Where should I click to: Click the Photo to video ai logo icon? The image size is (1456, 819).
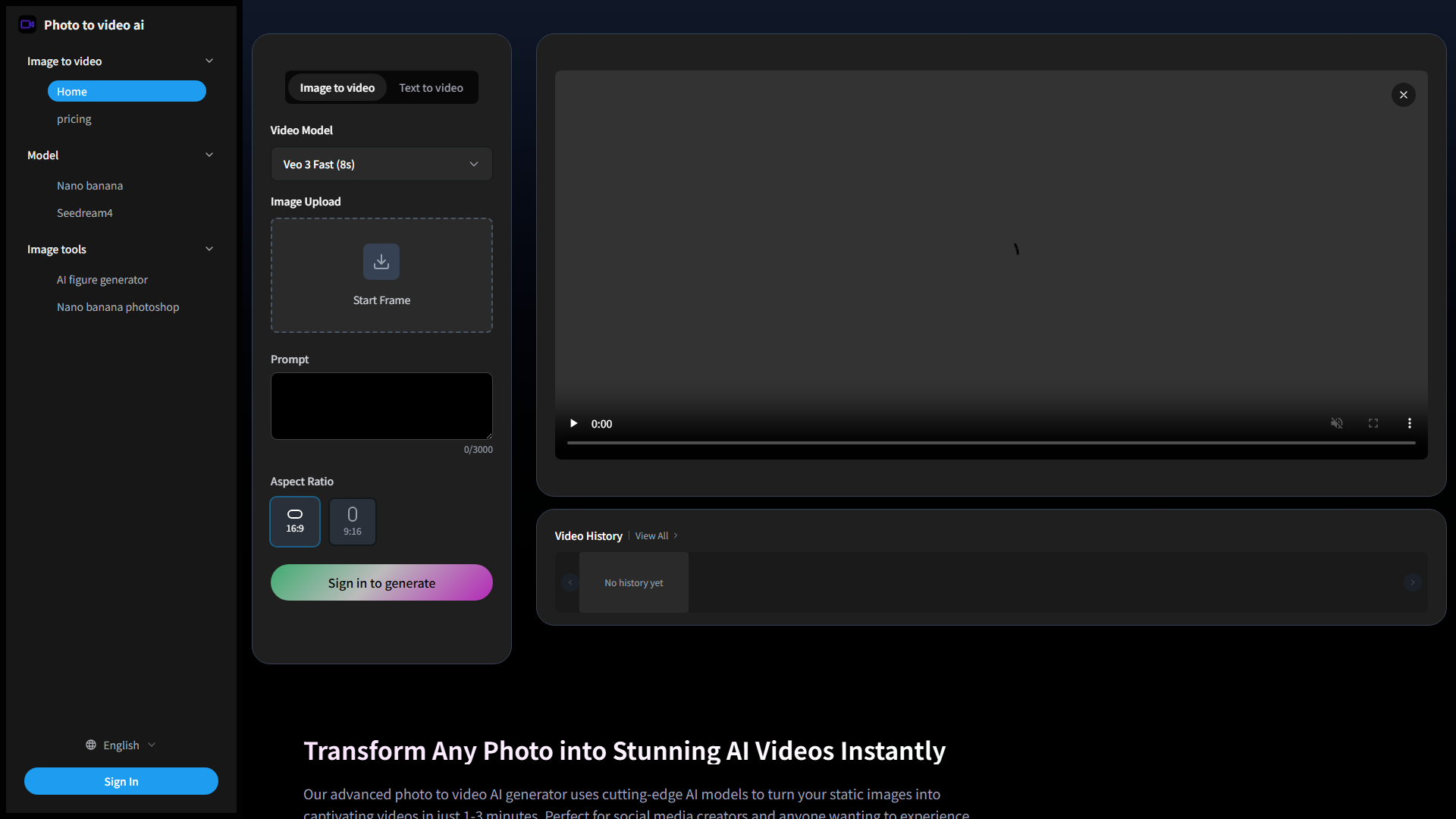point(28,24)
